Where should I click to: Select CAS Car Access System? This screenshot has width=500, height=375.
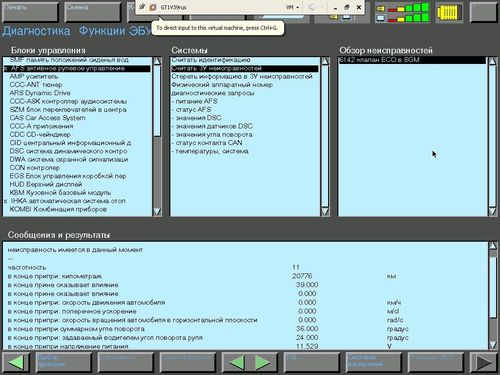77,118
